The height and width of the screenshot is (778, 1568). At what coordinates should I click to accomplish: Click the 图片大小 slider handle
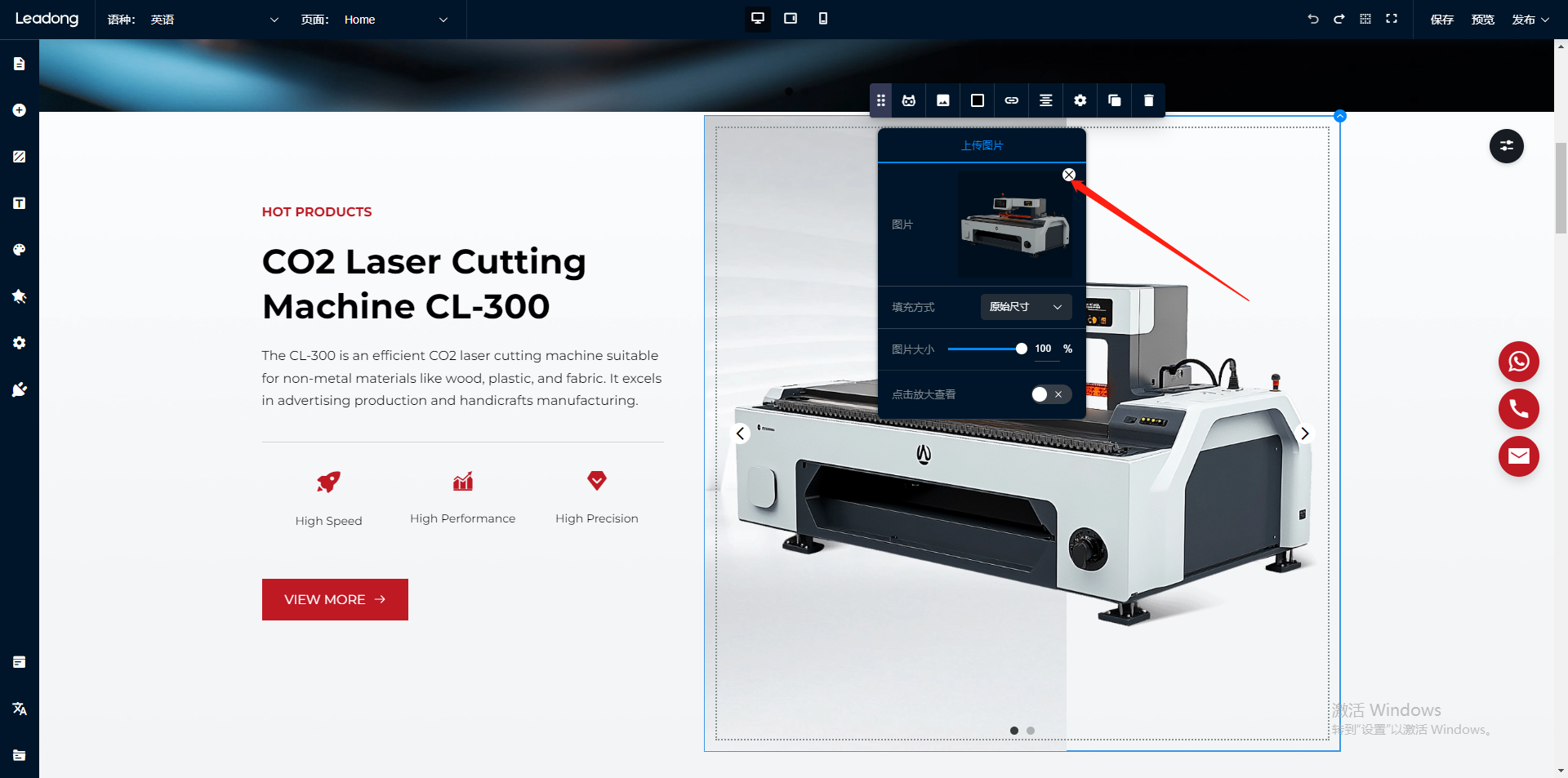click(1021, 349)
